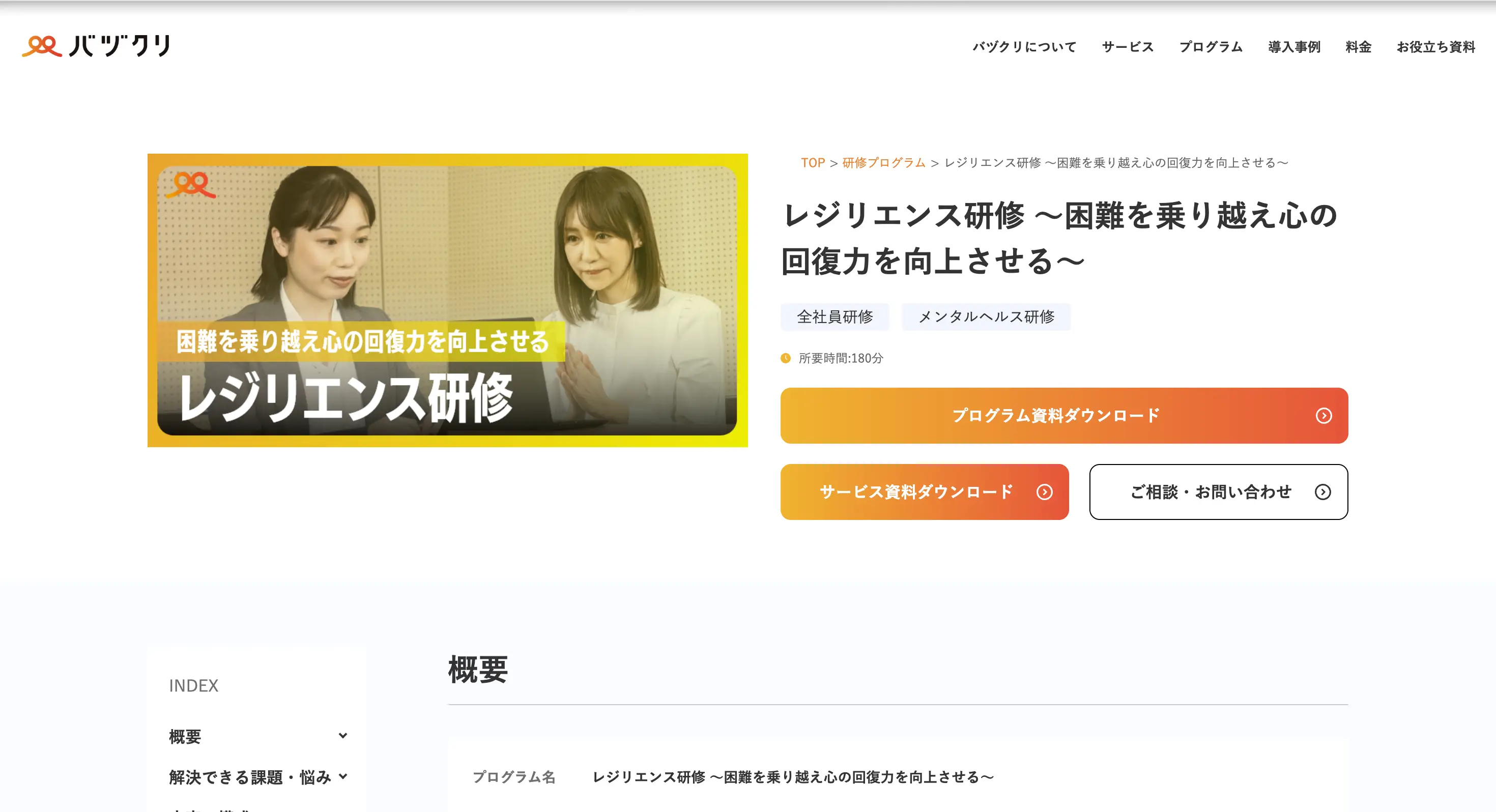Select the メンタルヘルス研修 tag
The image size is (1496, 812).
(x=986, y=316)
